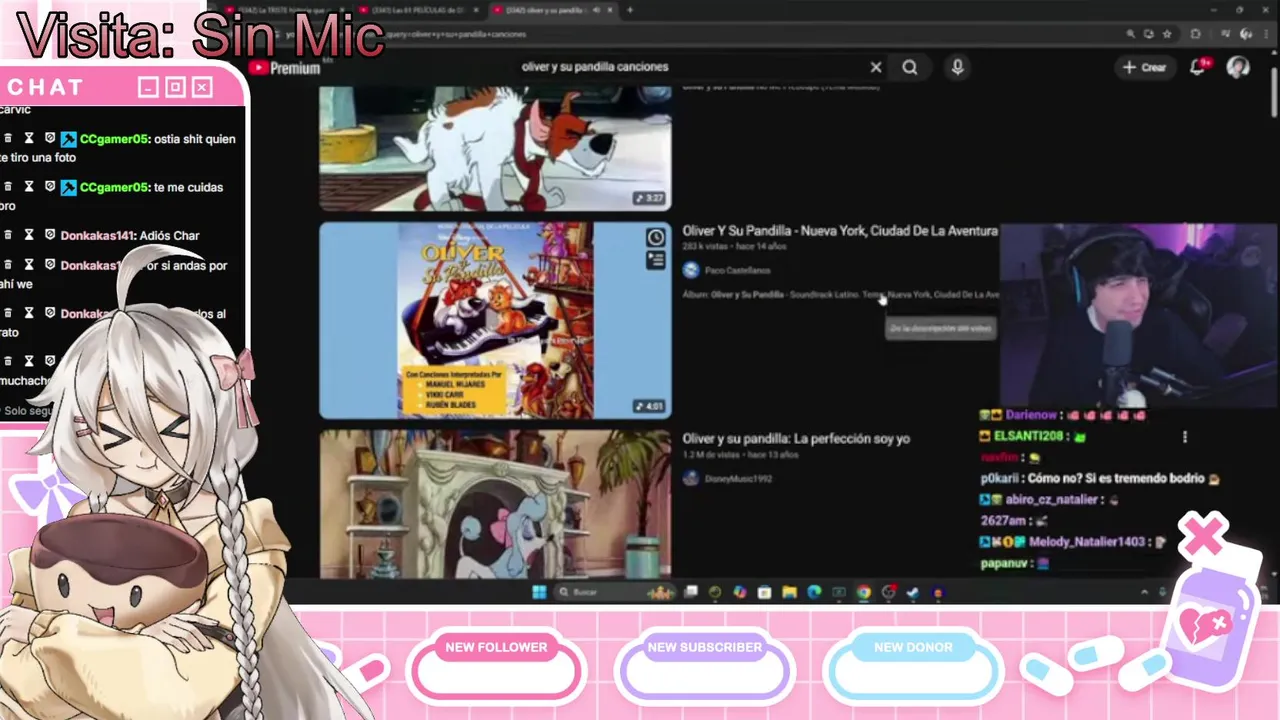Image resolution: width=1280 pixels, height=720 pixels.
Task: Open Steam from the taskbar
Action: (912, 592)
